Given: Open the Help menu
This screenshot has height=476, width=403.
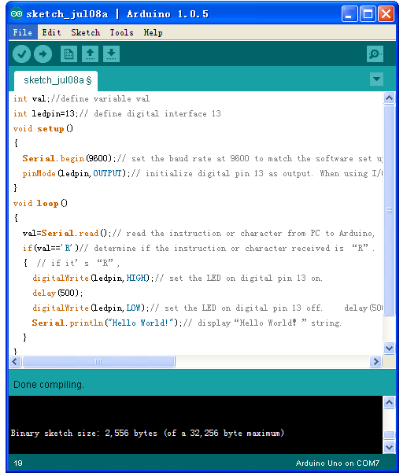Looking at the screenshot, I should tap(153, 33).
